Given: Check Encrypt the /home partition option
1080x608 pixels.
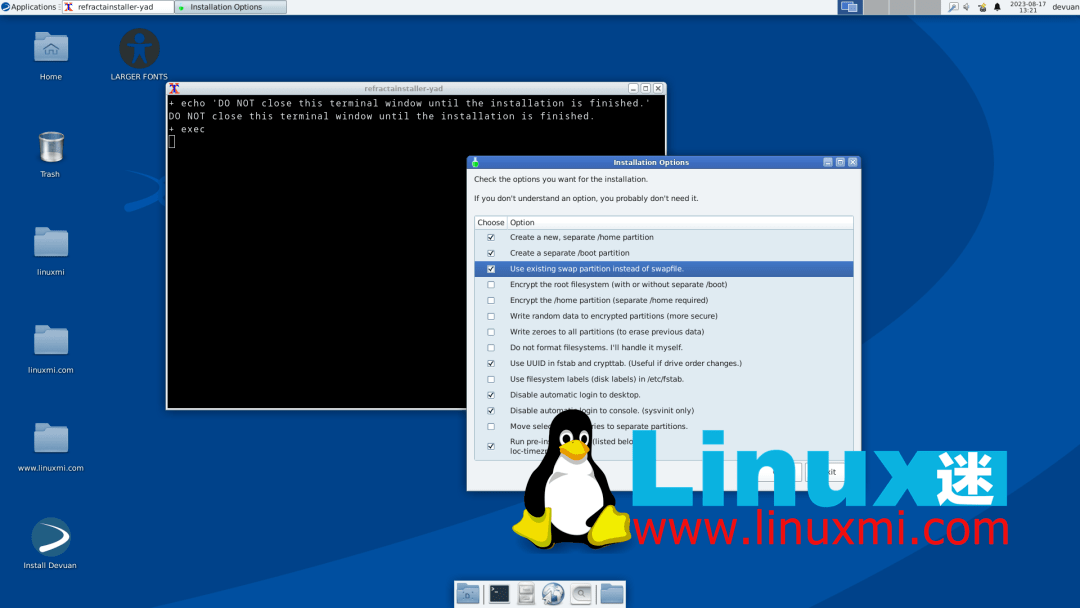Looking at the screenshot, I should click(x=491, y=301).
